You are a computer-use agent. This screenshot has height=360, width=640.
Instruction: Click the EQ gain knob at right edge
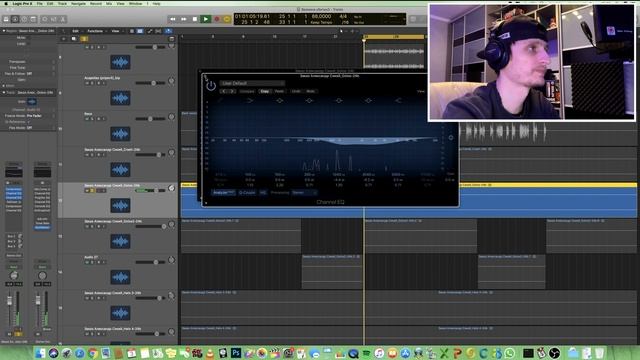[451, 138]
